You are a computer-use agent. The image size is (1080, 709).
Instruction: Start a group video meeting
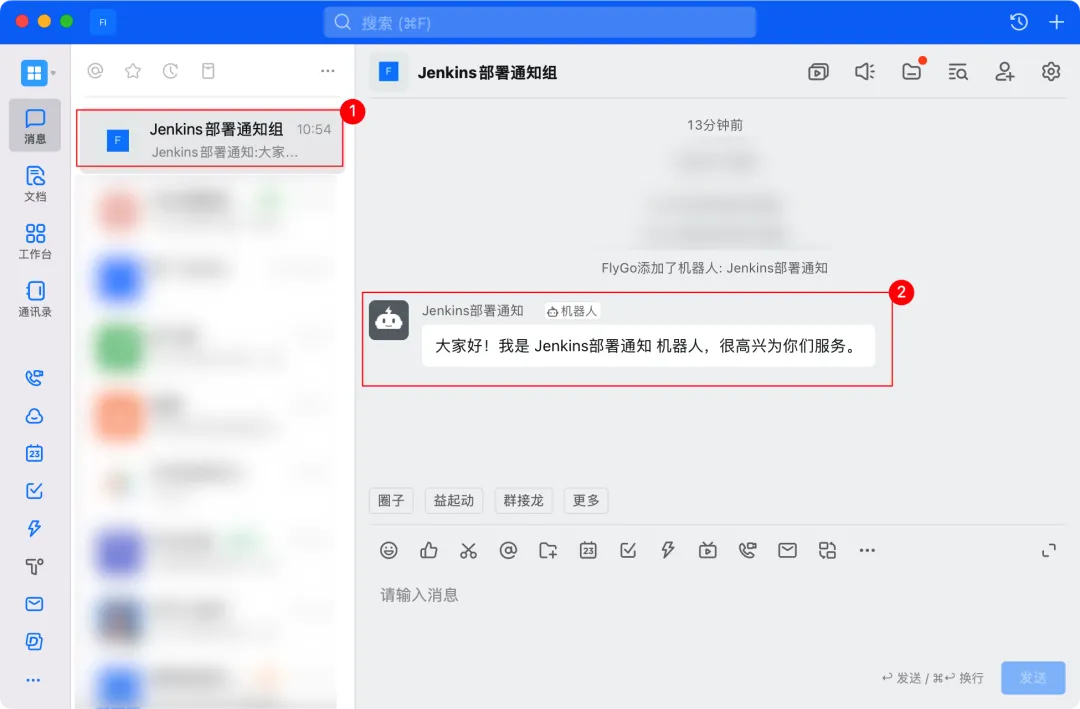818,72
